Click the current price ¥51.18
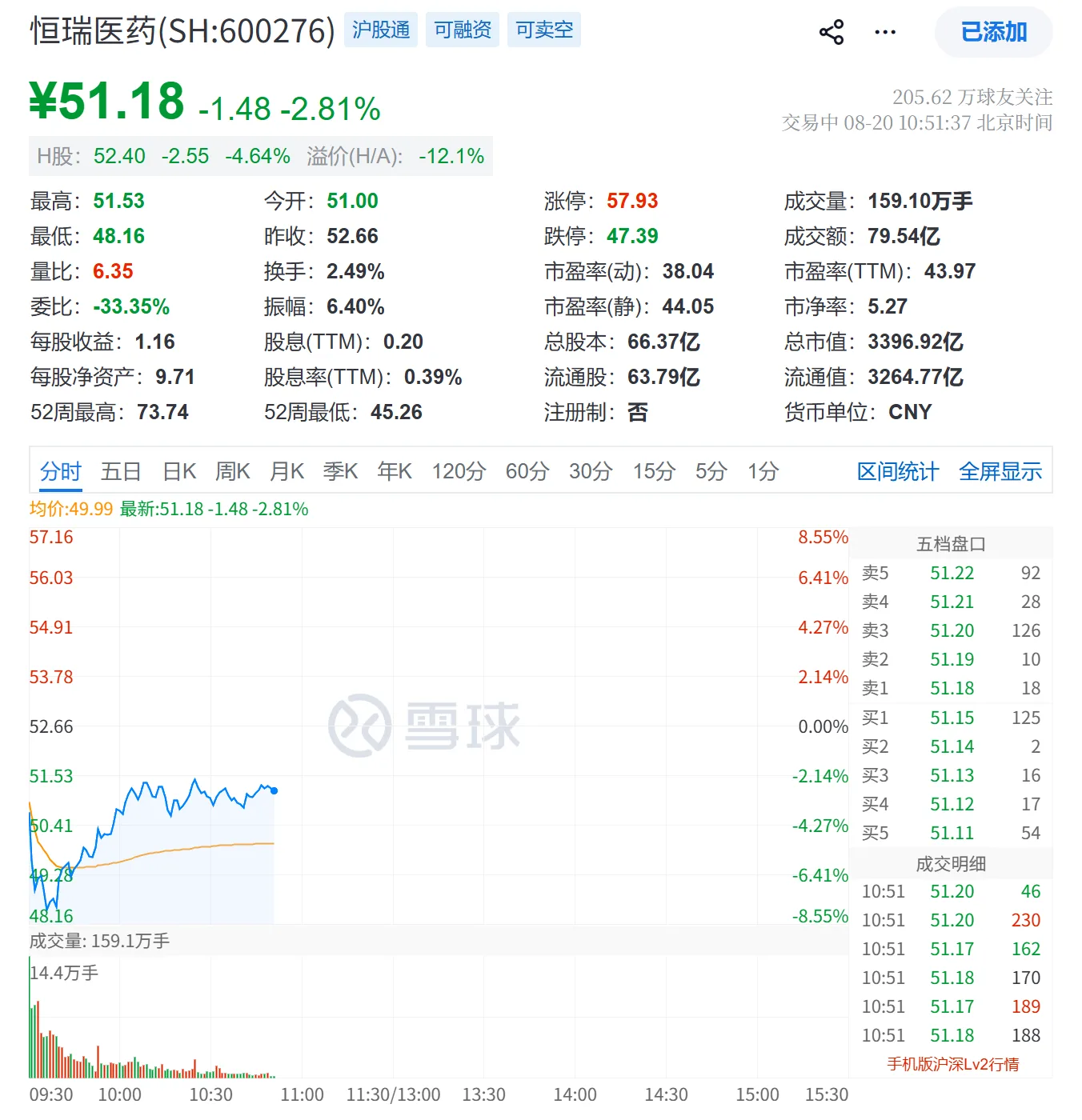 coord(106,102)
